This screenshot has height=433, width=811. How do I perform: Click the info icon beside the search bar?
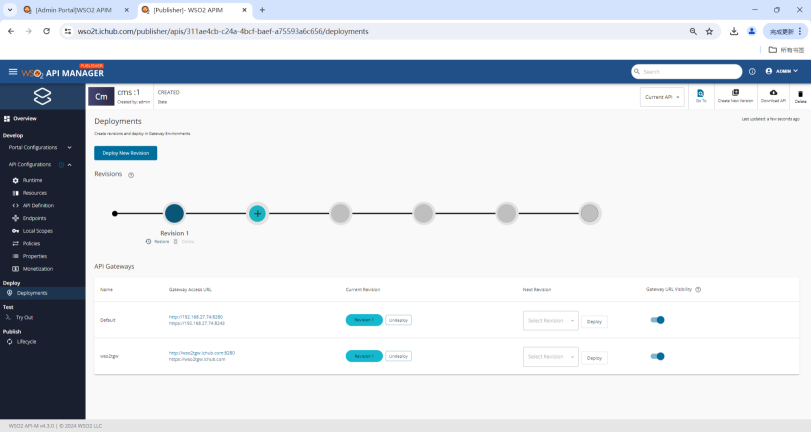click(x=752, y=72)
